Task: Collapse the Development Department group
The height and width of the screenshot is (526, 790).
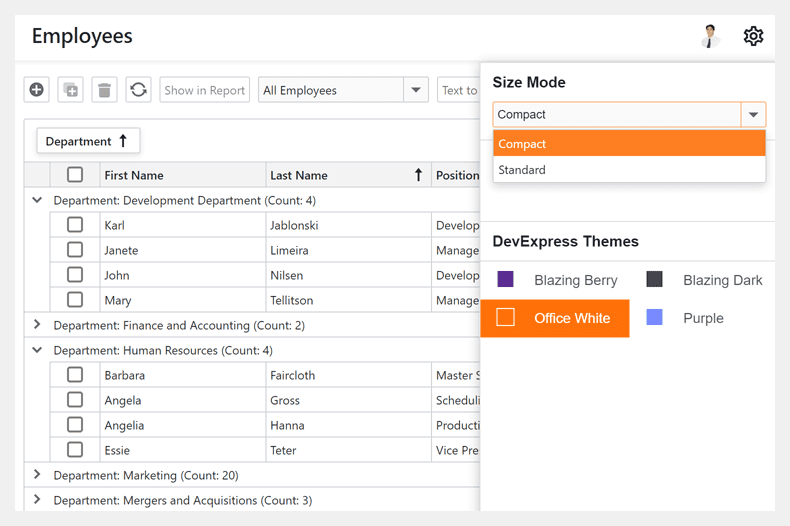Action: [37, 200]
